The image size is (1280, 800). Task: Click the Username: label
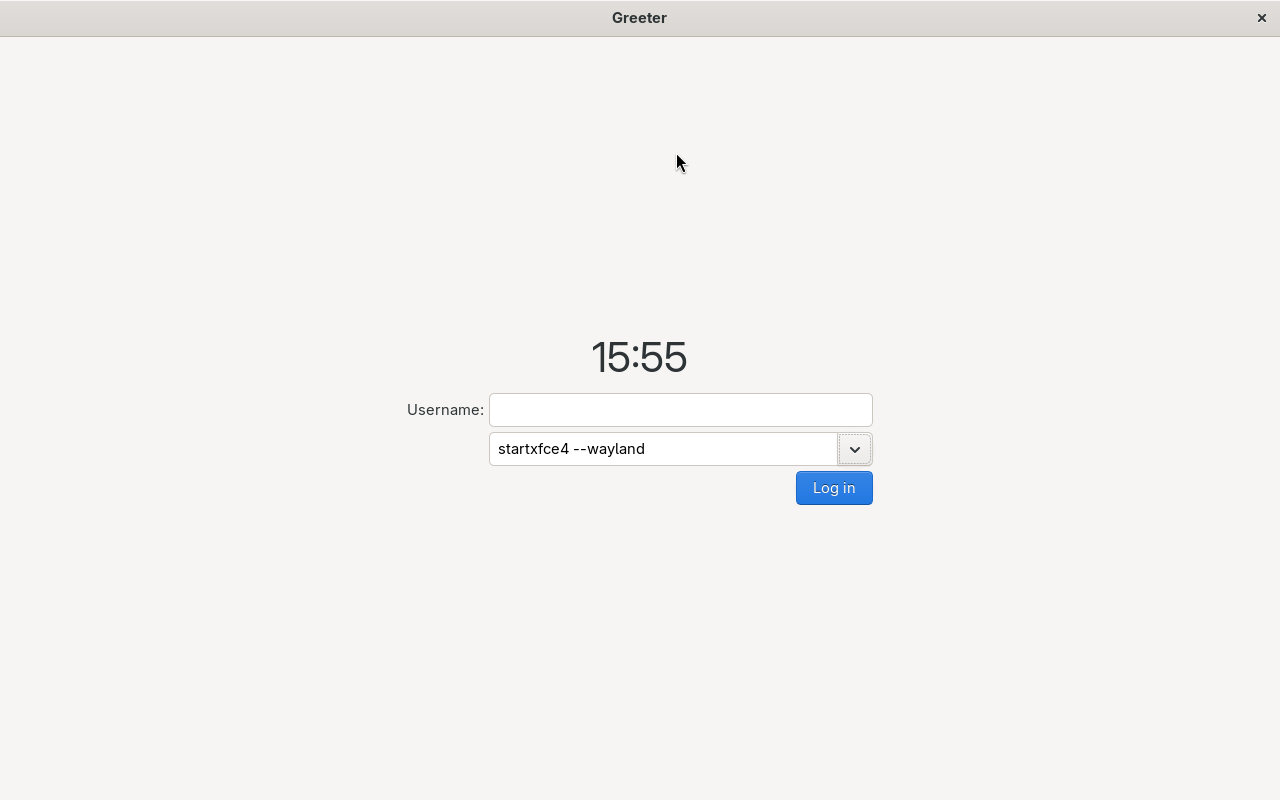click(445, 410)
